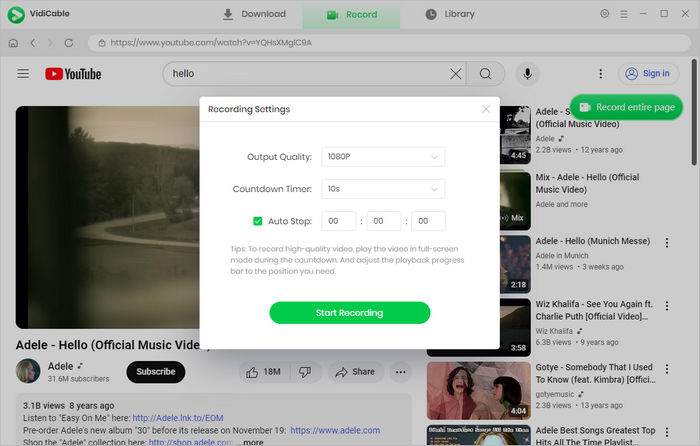The height and width of the screenshot is (446, 700).
Task: Click the URL address bar
Action: coord(389,43)
